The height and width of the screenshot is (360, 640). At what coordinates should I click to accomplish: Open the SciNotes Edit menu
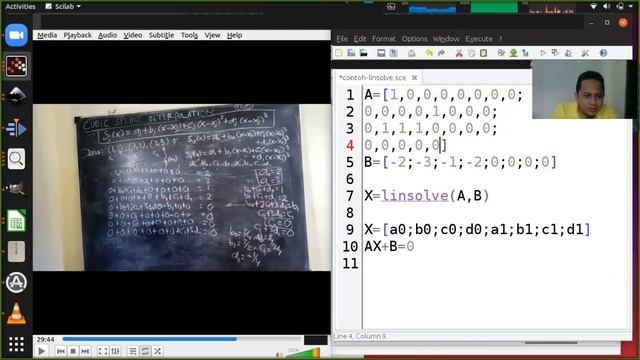point(360,39)
